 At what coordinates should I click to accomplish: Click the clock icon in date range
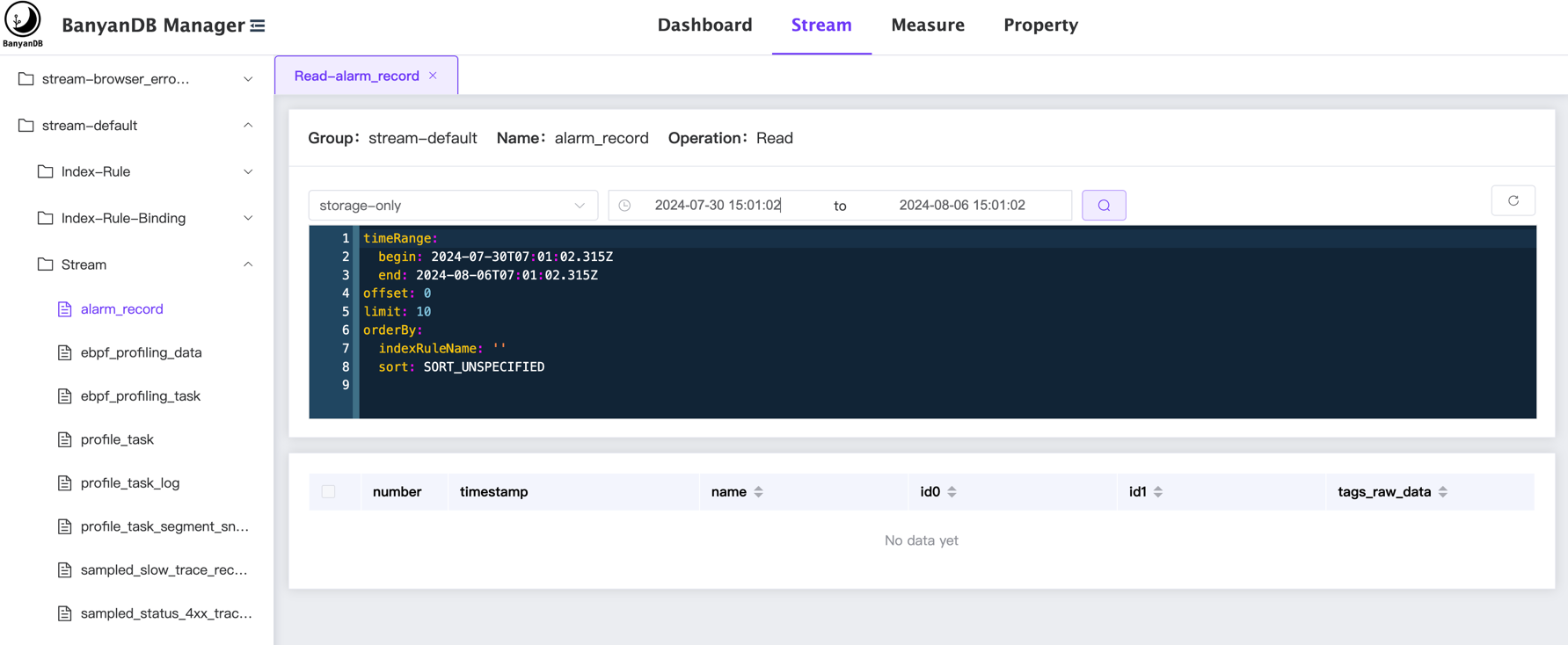click(624, 206)
